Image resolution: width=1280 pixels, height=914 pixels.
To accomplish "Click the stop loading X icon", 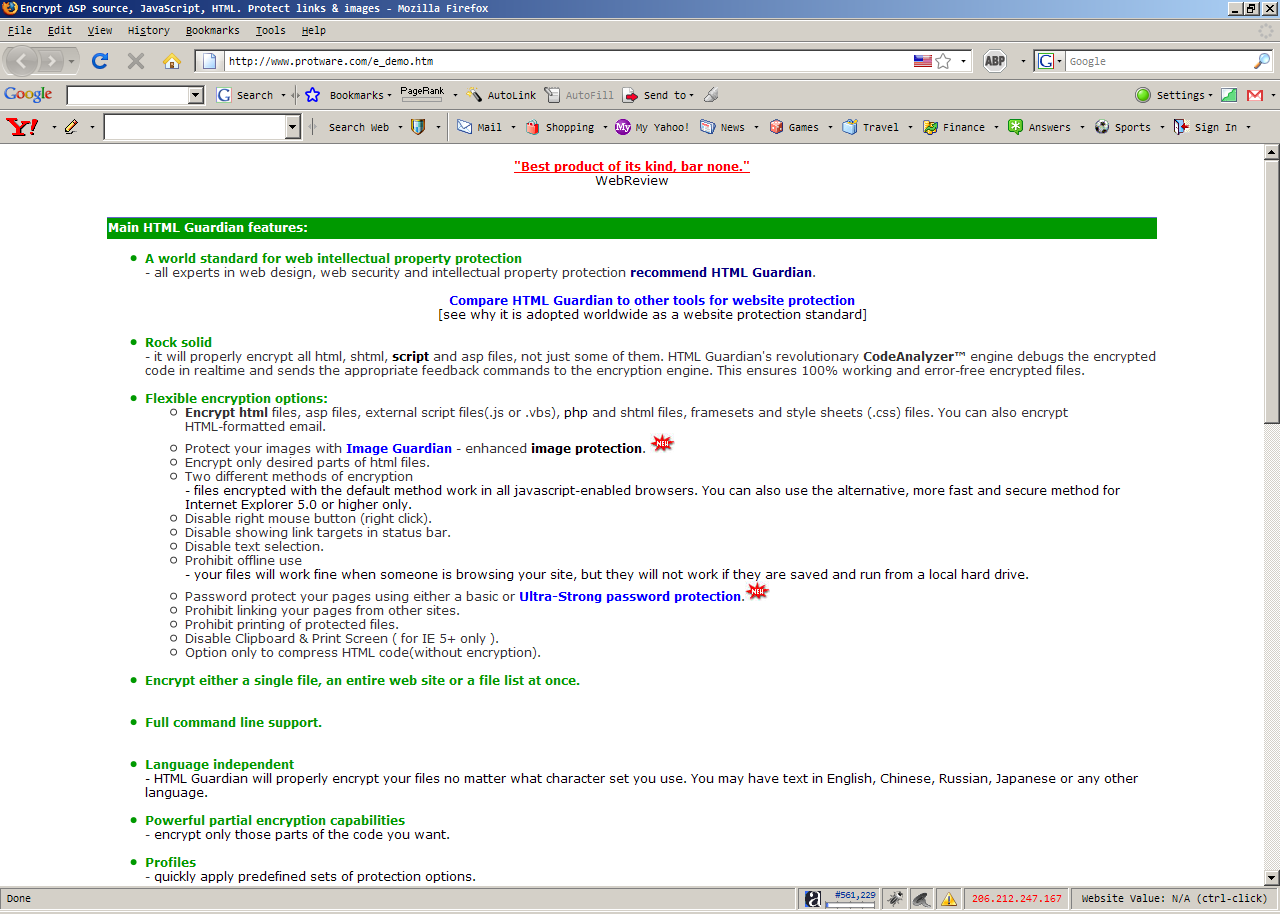I will tap(136, 61).
